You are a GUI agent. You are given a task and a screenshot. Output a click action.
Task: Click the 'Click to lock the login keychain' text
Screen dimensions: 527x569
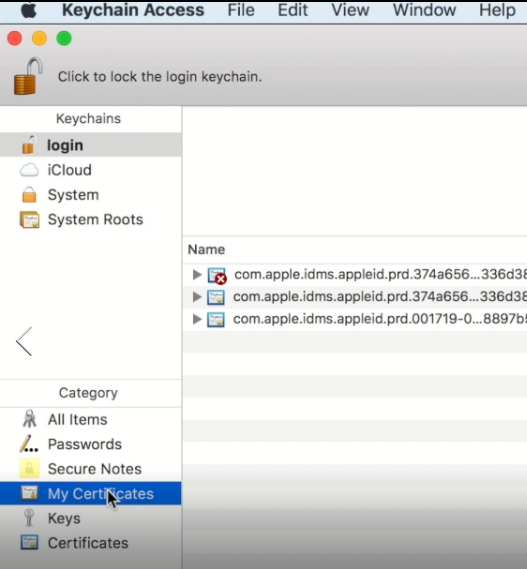click(x=160, y=77)
